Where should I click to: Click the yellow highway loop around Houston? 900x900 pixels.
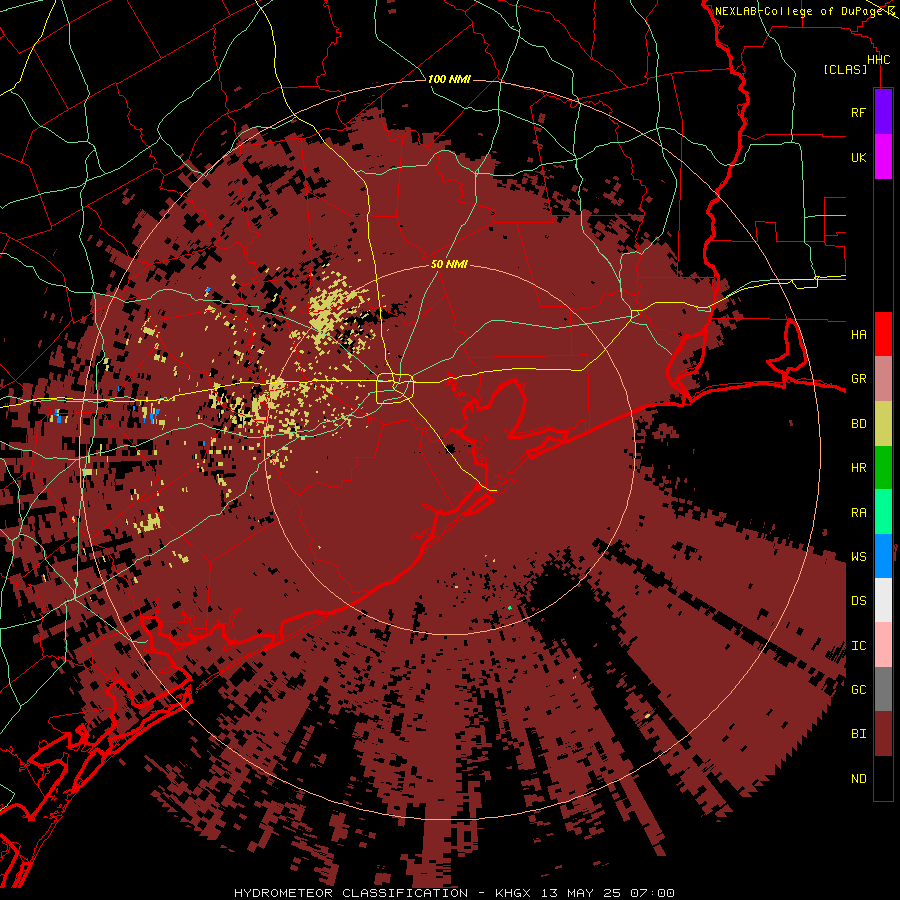(x=395, y=388)
